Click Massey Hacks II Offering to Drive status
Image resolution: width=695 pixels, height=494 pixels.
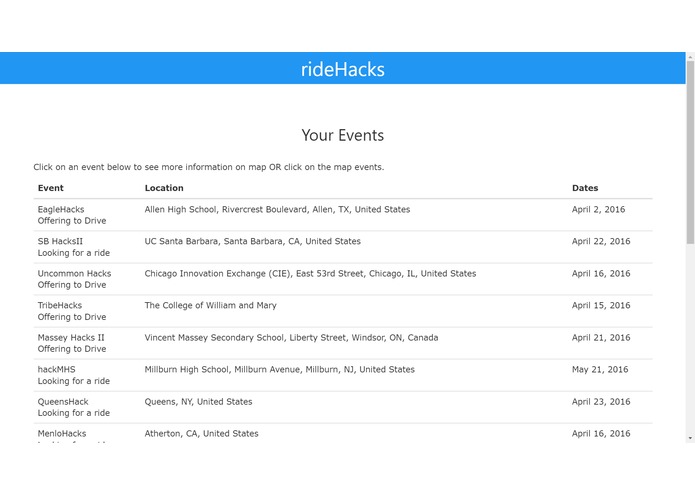coord(72,349)
